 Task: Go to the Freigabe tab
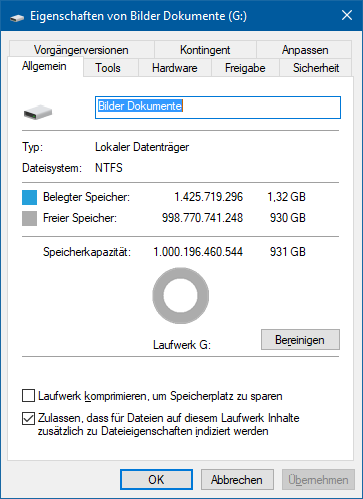pyautogui.click(x=245, y=68)
